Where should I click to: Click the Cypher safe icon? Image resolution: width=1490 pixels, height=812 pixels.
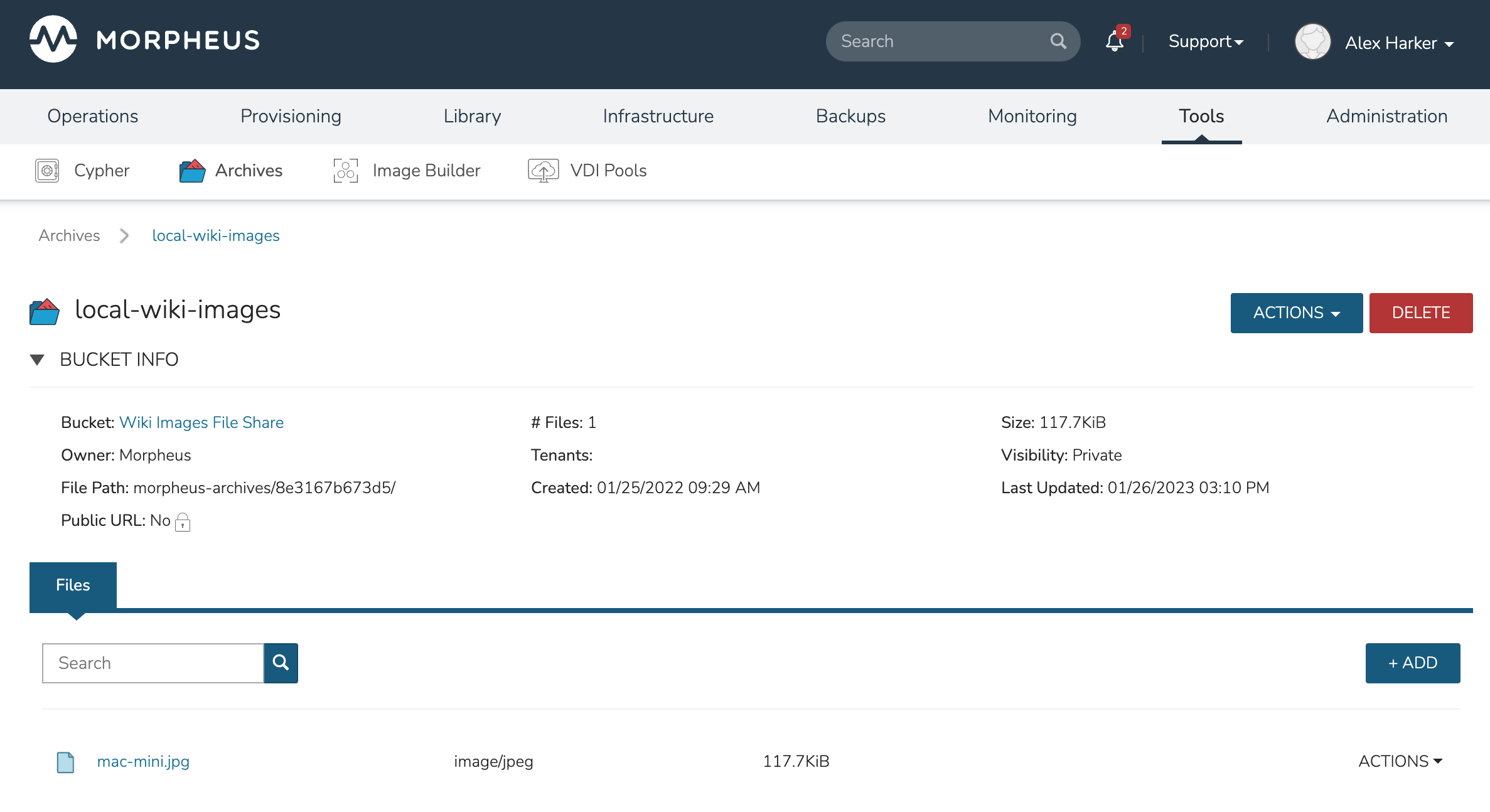click(47, 171)
